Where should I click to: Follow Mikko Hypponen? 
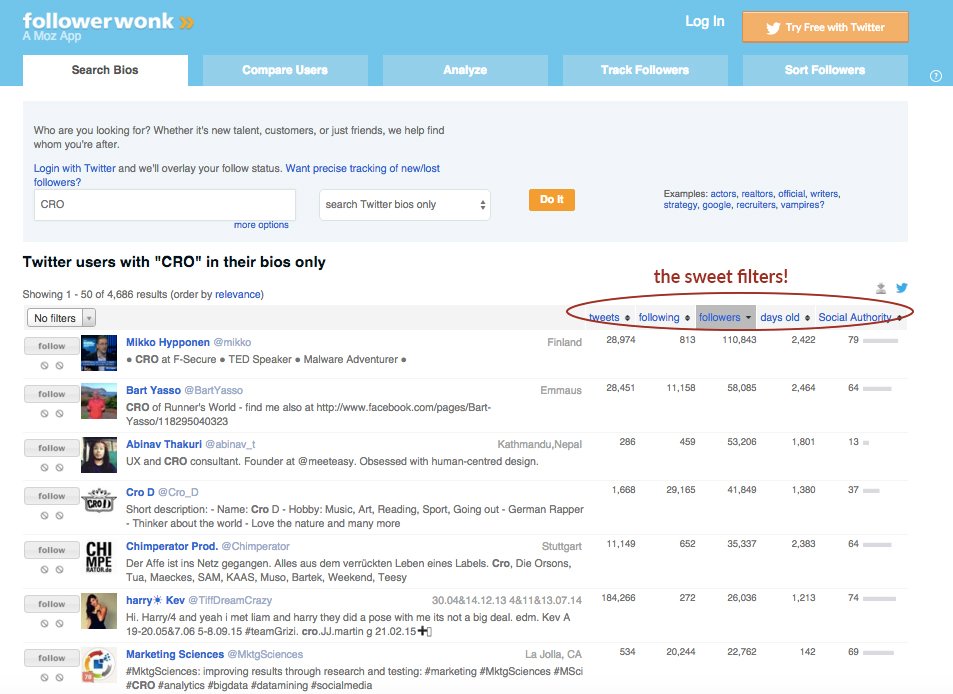52,346
